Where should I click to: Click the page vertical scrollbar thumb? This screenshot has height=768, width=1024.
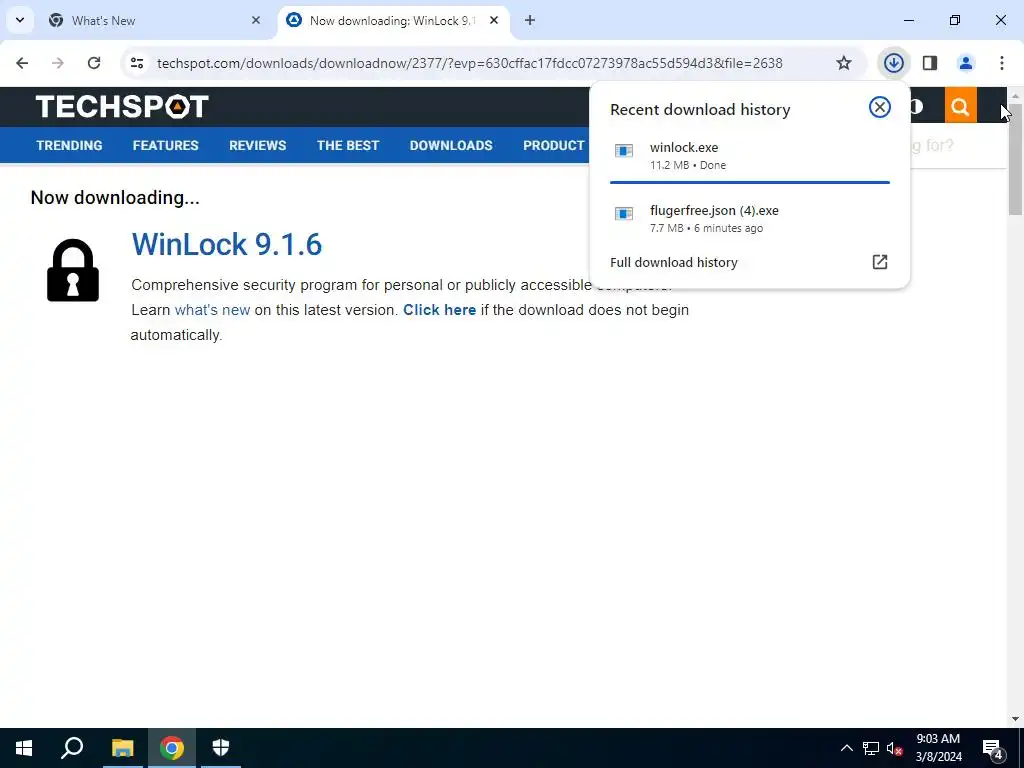[1015, 159]
